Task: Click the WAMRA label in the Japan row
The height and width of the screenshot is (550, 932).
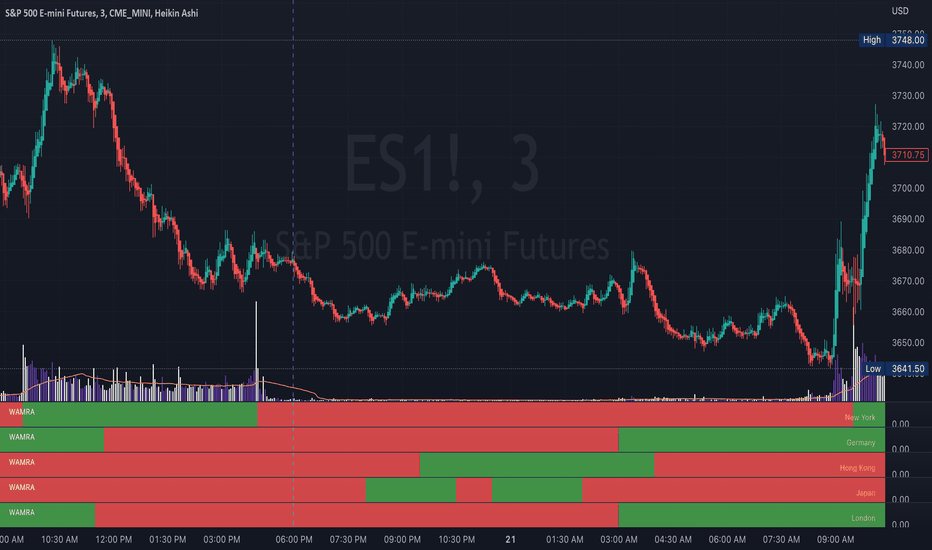Action: coord(21,487)
